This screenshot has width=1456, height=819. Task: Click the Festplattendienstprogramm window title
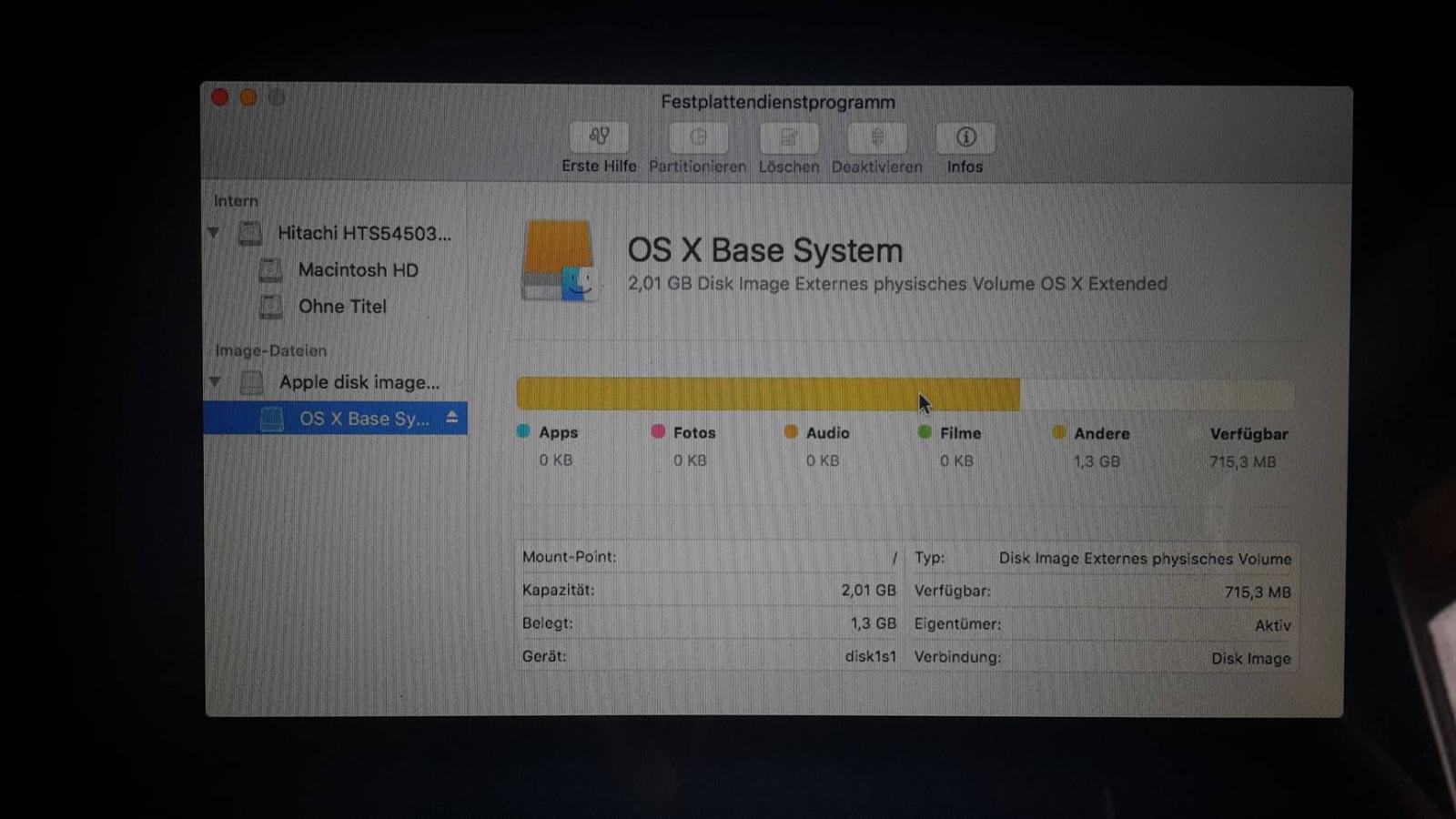pyautogui.click(x=778, y=102)
